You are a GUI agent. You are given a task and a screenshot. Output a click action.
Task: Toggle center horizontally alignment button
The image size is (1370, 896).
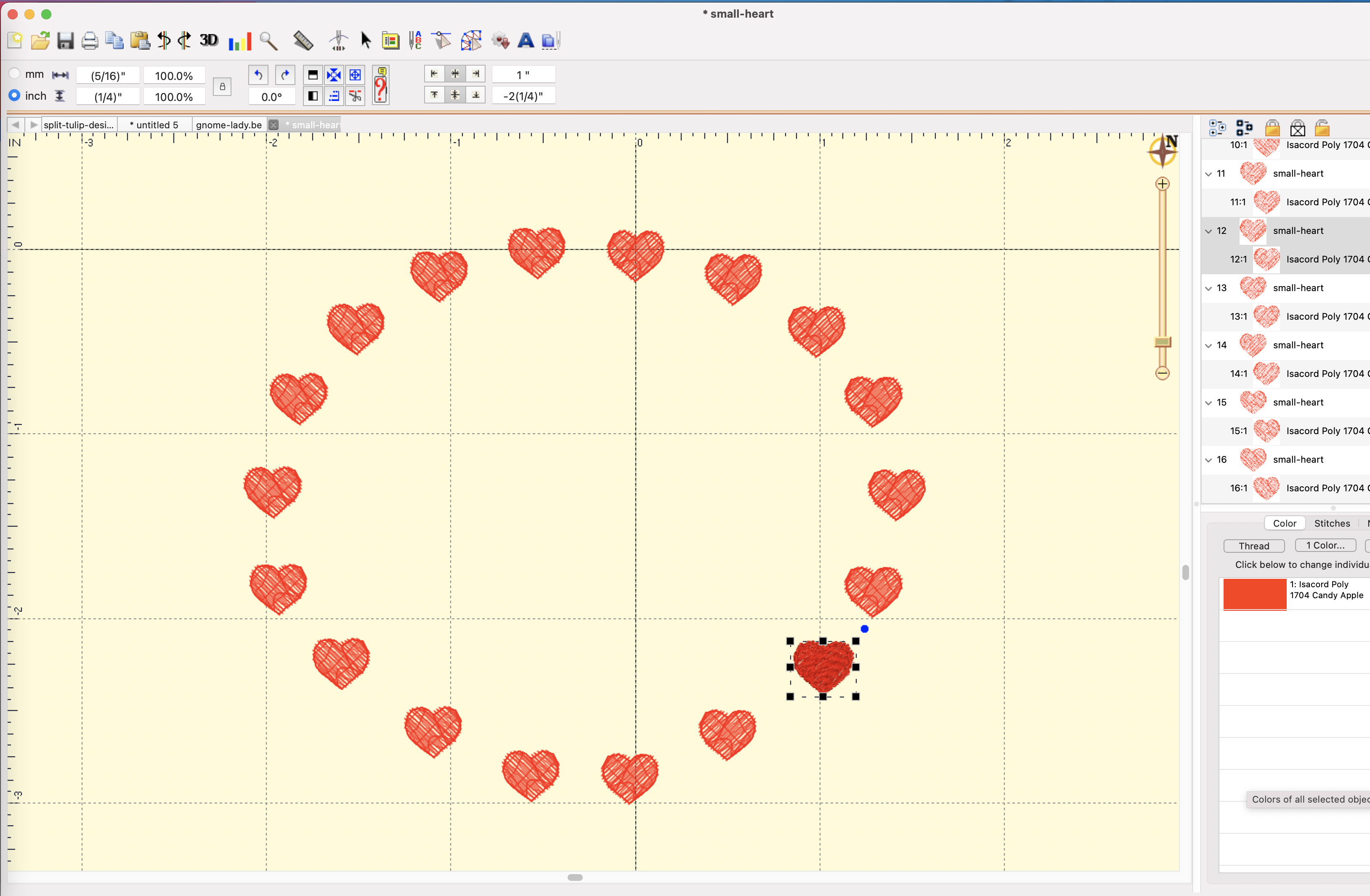(455, 74)
